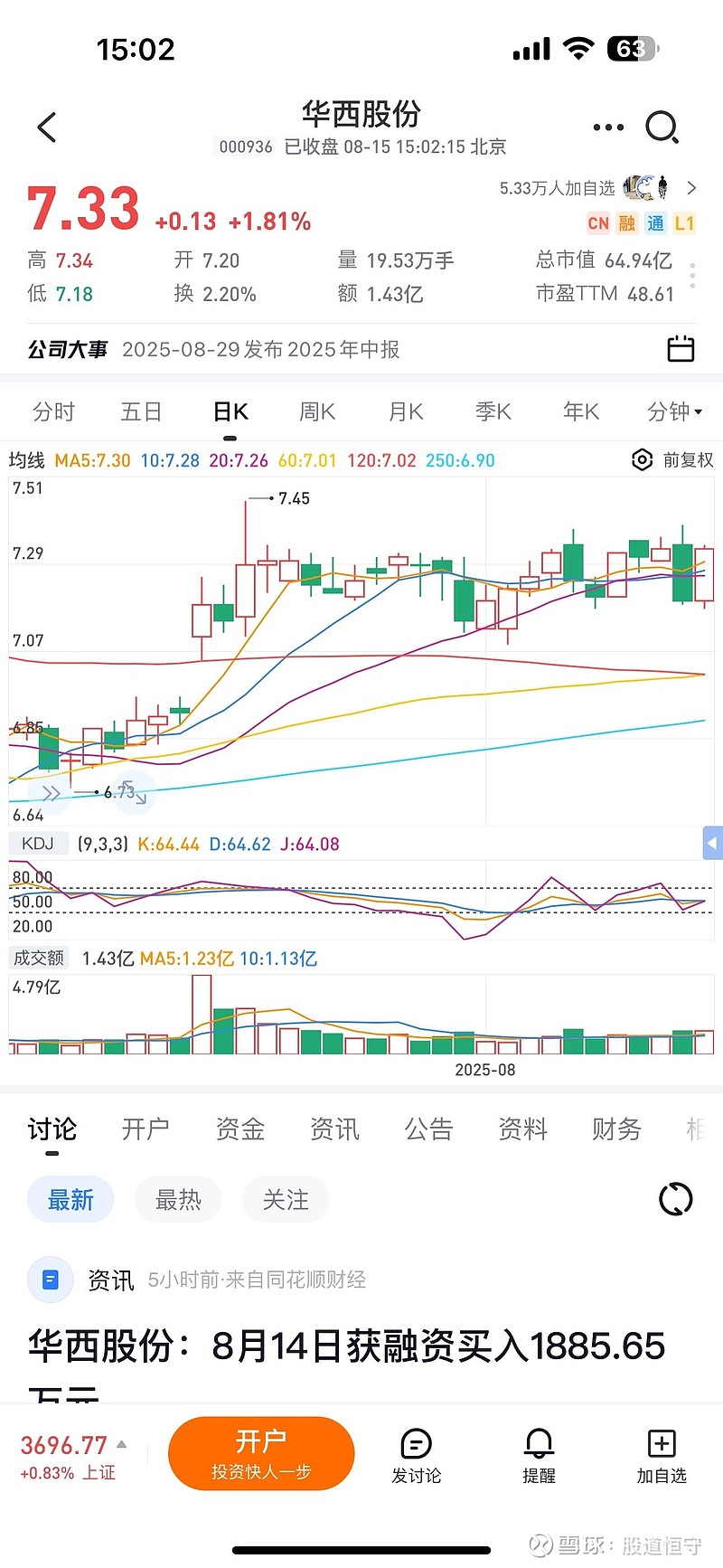The height and width of the screenshot is (1568, 723).
Task: Open the three-dot more options menu
Action: pyautogui.click(x=608, y=128)
